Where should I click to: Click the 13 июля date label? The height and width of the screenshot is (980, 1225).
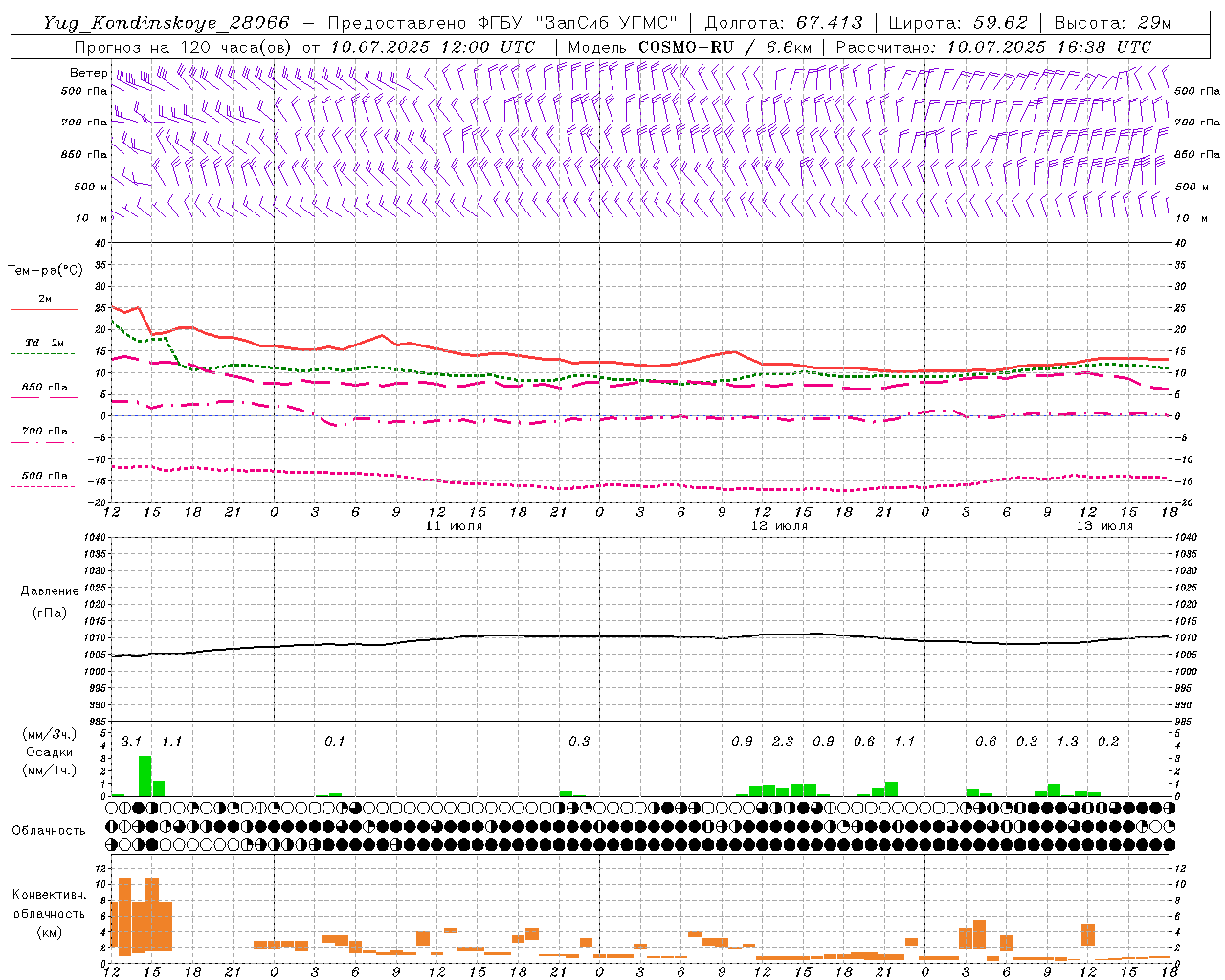click(x=1105, y=526)
